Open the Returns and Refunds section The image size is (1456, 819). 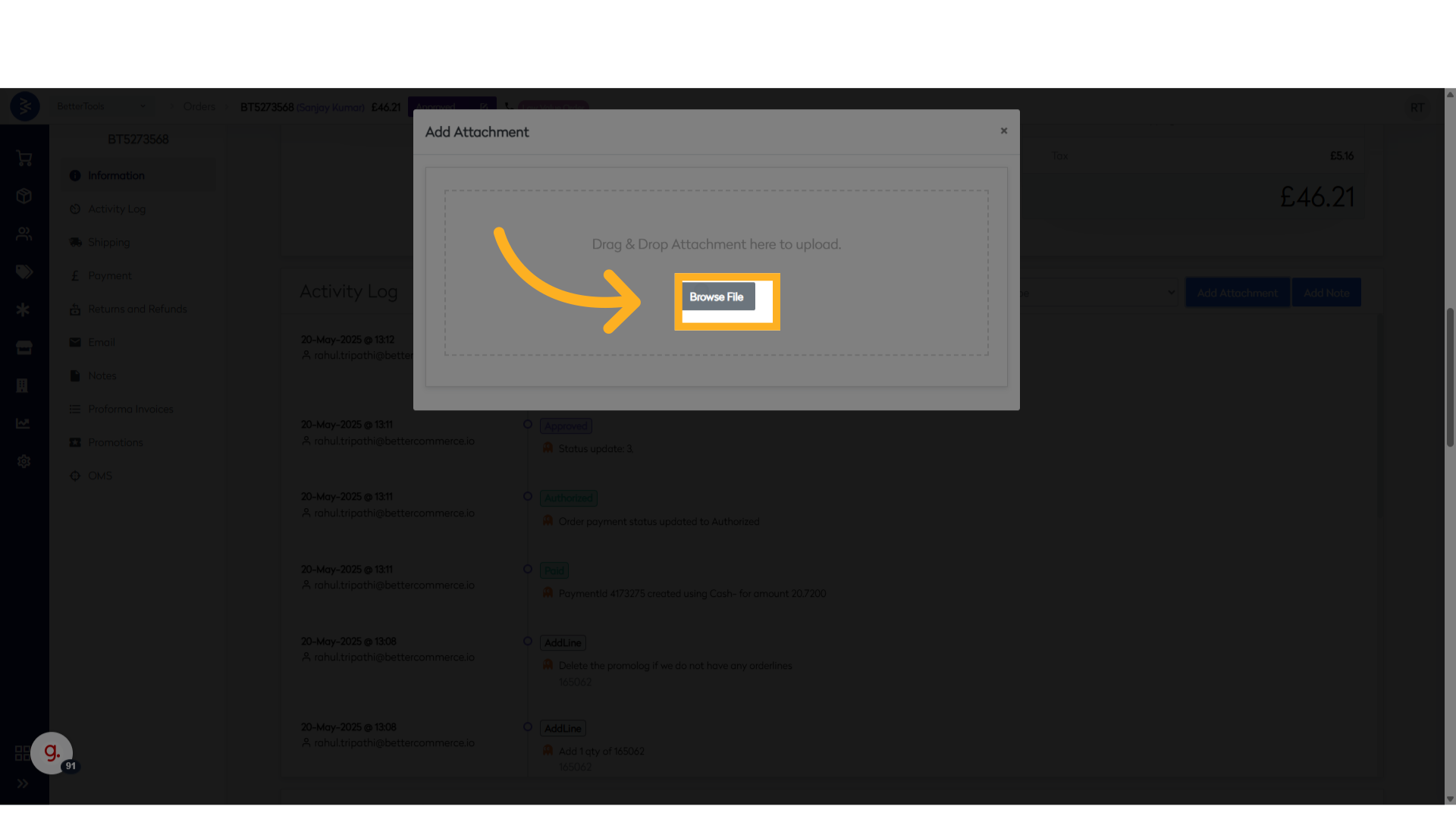point(136,309)
